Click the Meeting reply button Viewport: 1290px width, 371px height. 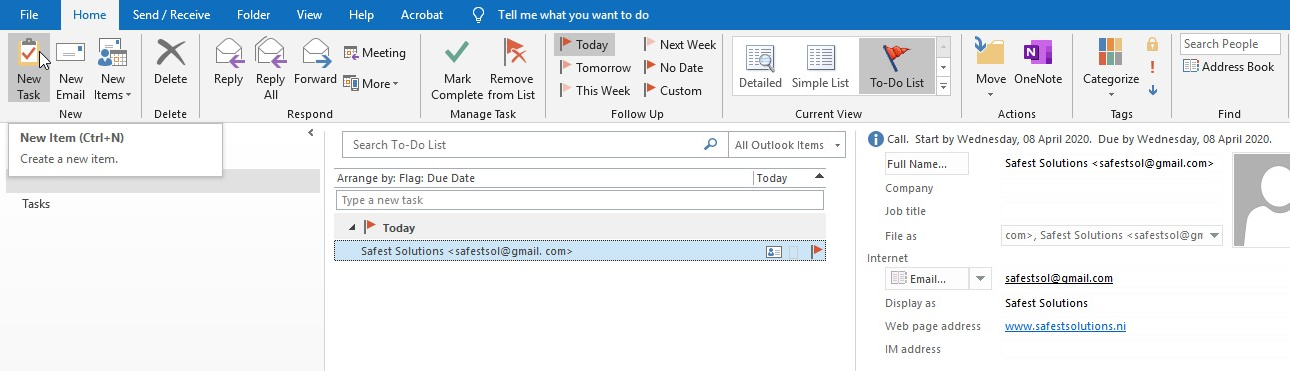click(x=375, y=53)
